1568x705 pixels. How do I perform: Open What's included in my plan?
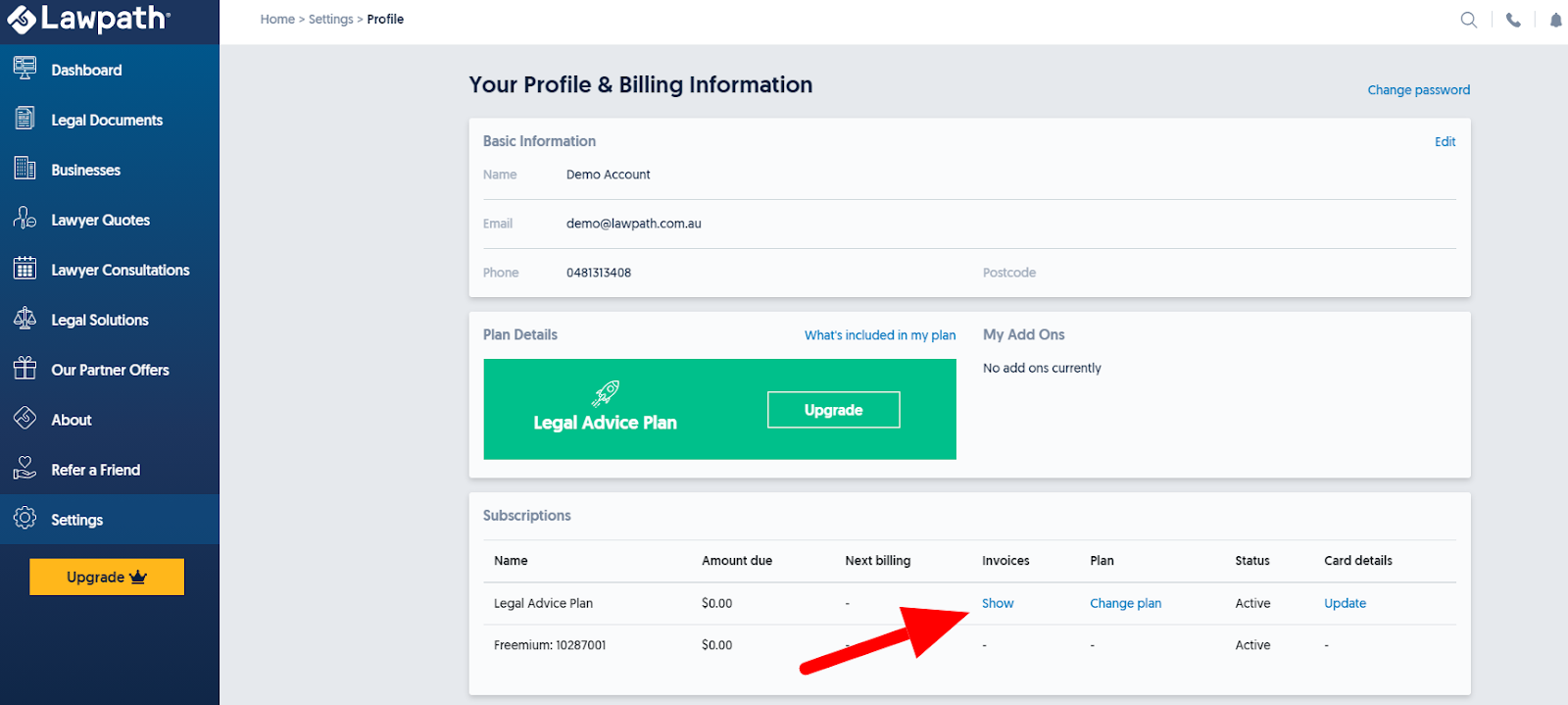880,334
